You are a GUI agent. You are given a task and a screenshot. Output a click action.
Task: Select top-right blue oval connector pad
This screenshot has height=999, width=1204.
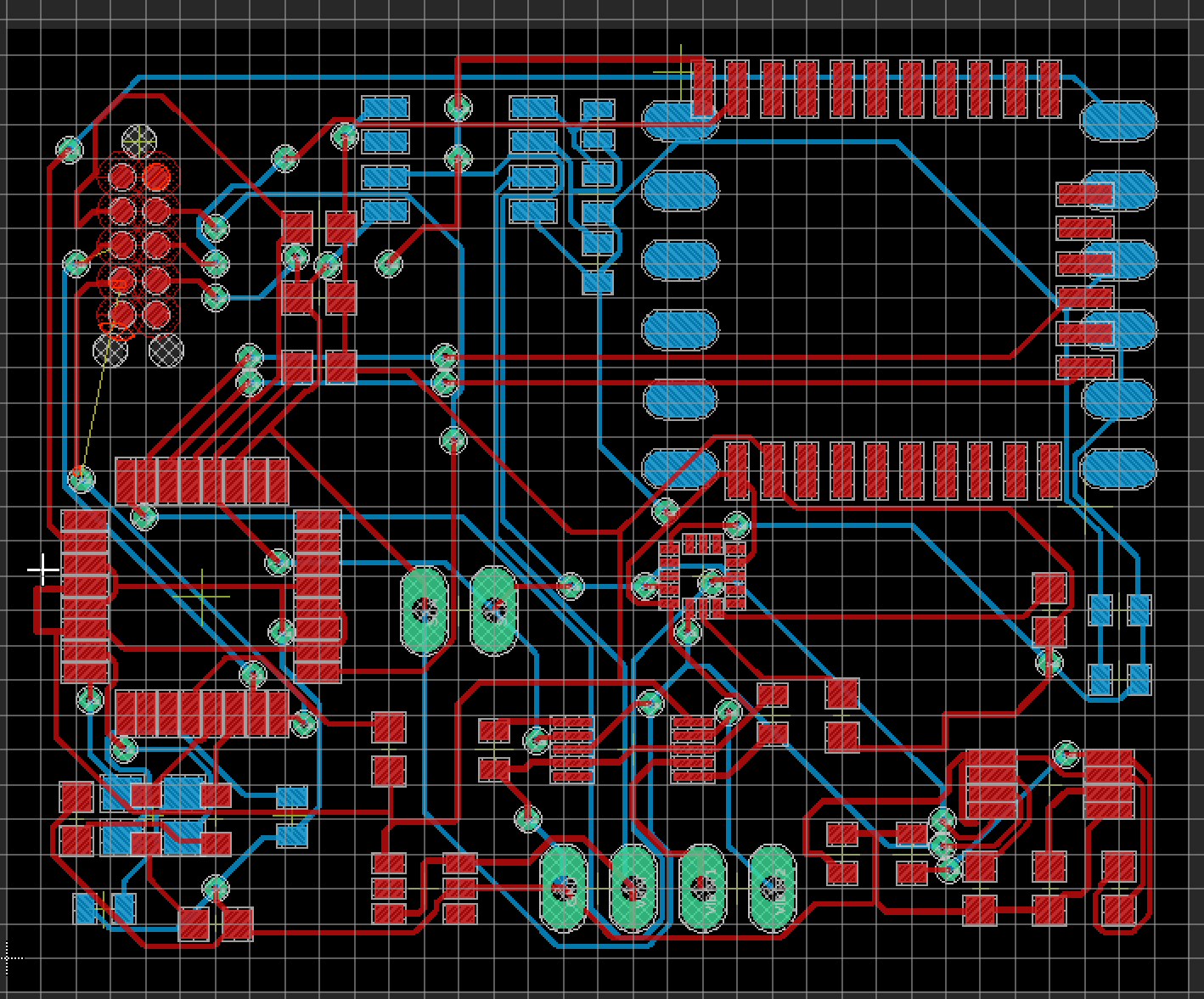pos(1118,121)
